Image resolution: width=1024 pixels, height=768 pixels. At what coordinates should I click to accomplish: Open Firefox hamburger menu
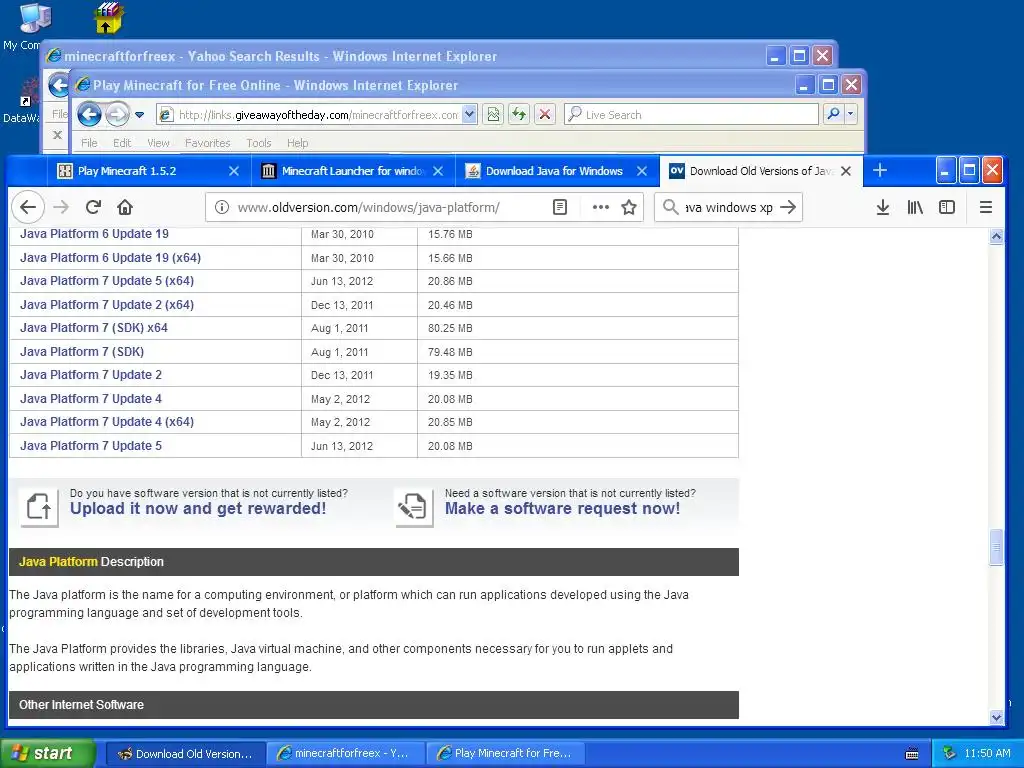(986, 208)
